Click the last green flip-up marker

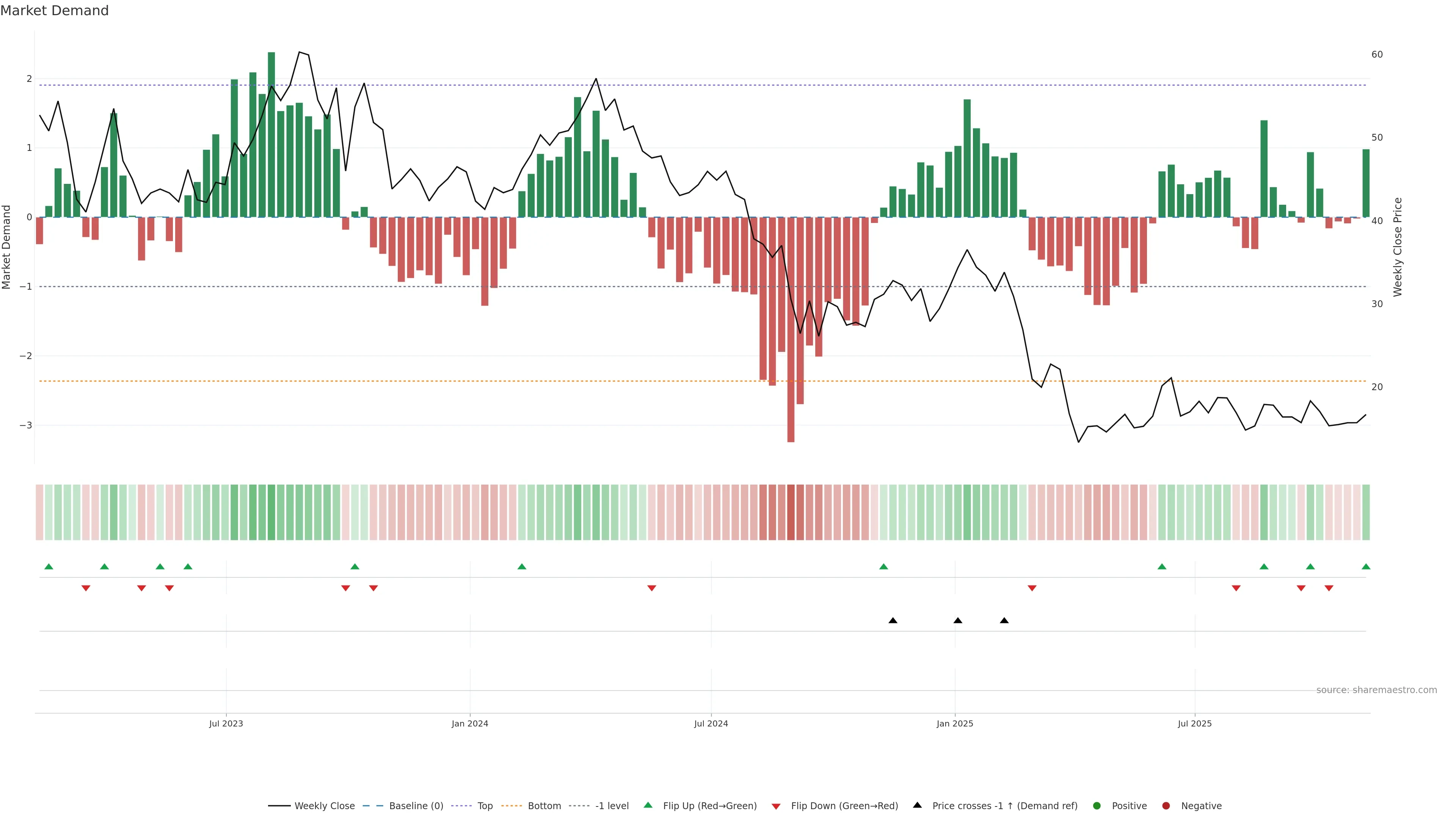pyautogui.click(x=1366, y=566)
